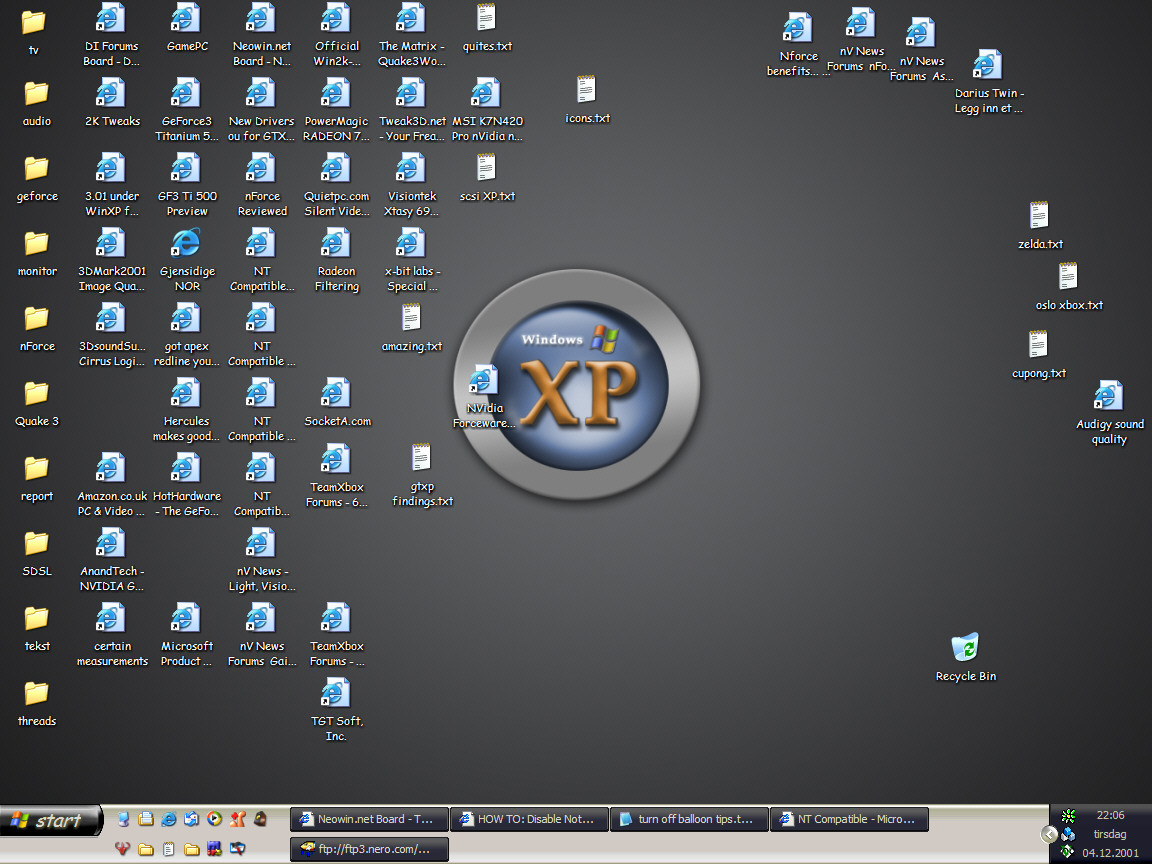The height and width of the screenshot is (864, 1152).
Task: Select the audio folder icon
Action: [x=37, y=104]
